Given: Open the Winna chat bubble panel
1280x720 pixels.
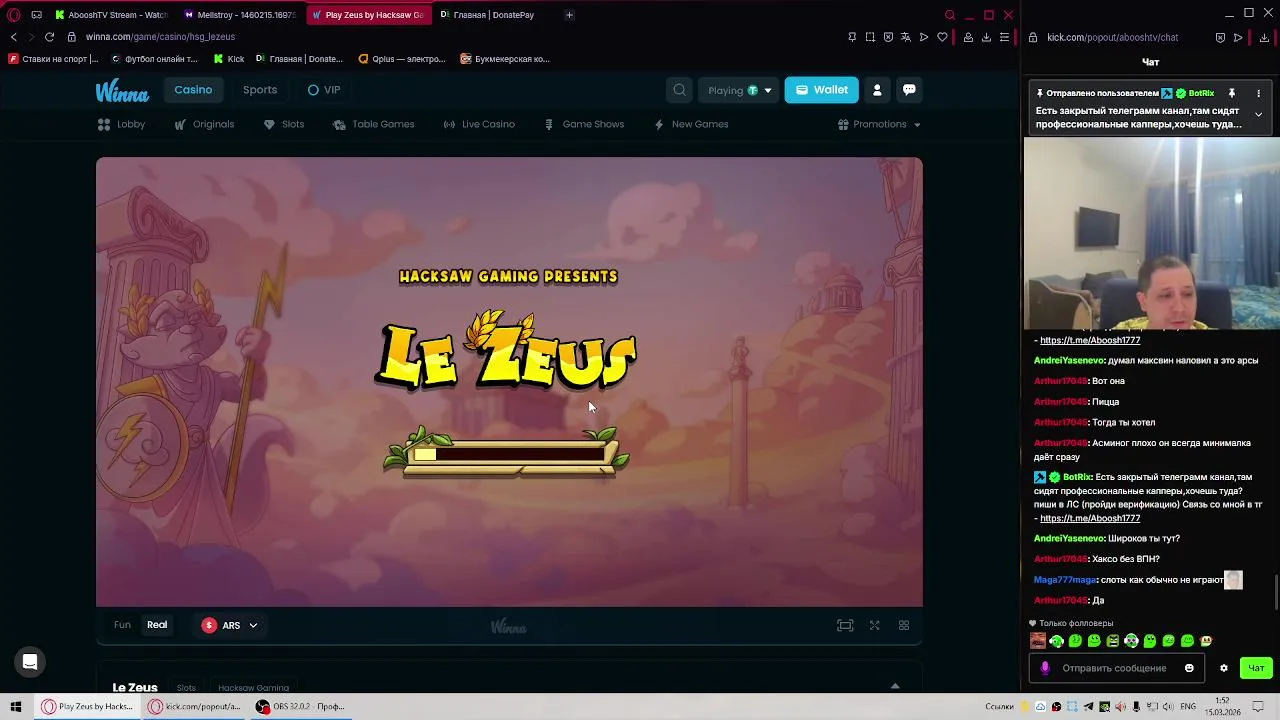Looking at the screenshot, I should [x=909, y=90].
